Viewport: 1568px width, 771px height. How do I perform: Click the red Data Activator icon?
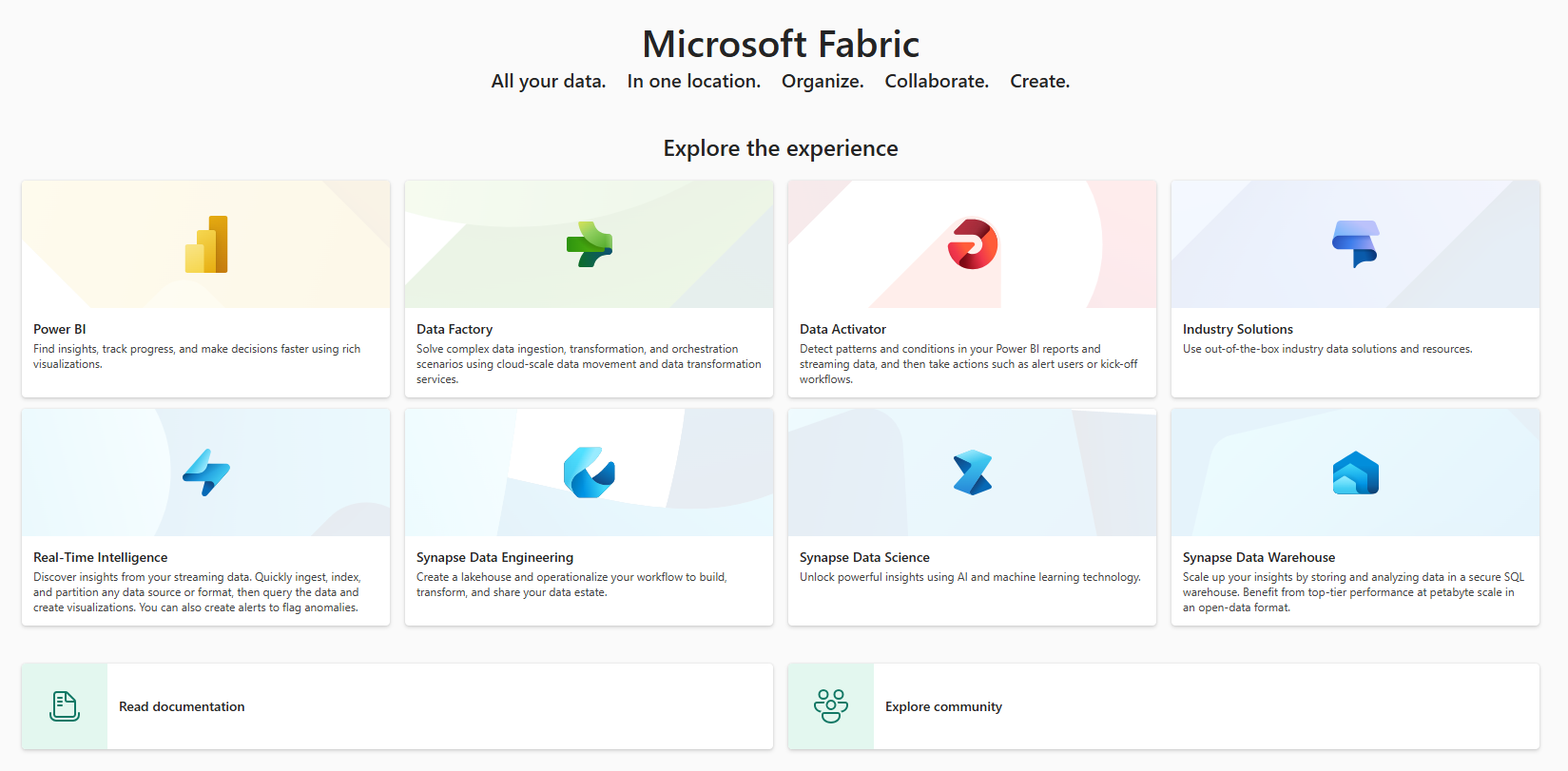pos(973,244)
